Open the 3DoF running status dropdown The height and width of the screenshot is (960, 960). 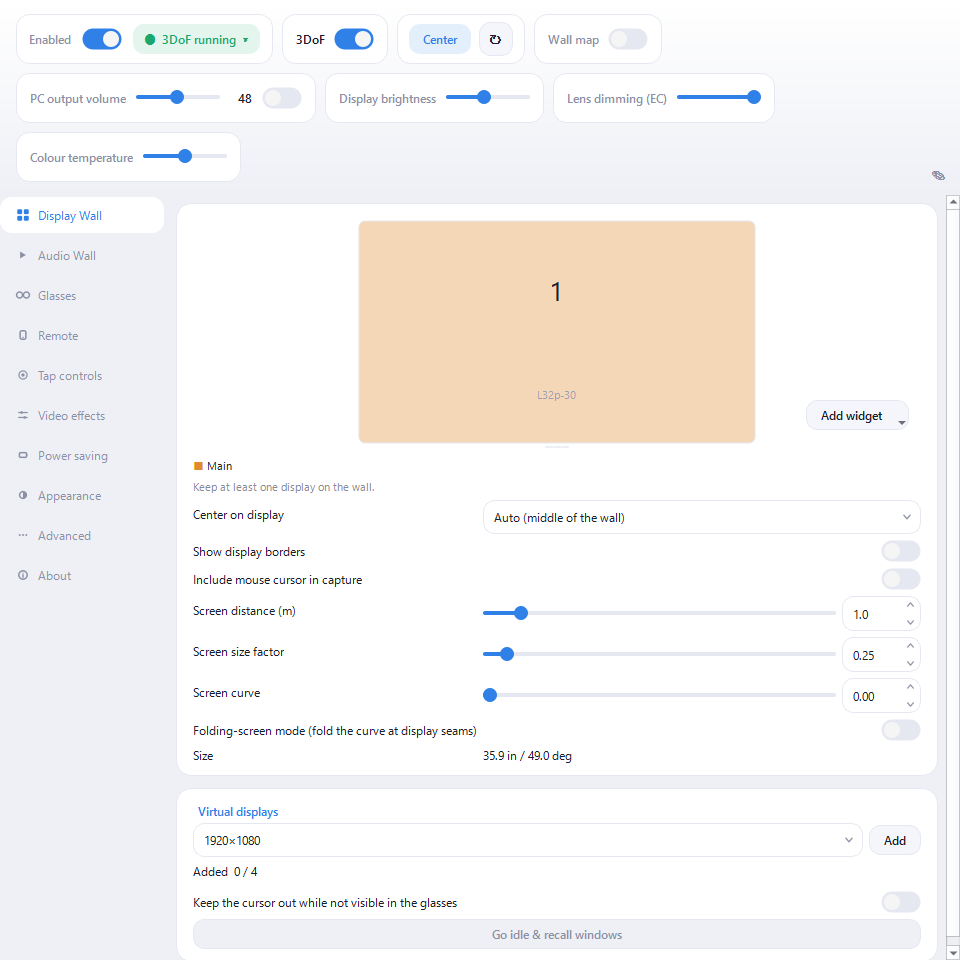(x=197, y=40)
